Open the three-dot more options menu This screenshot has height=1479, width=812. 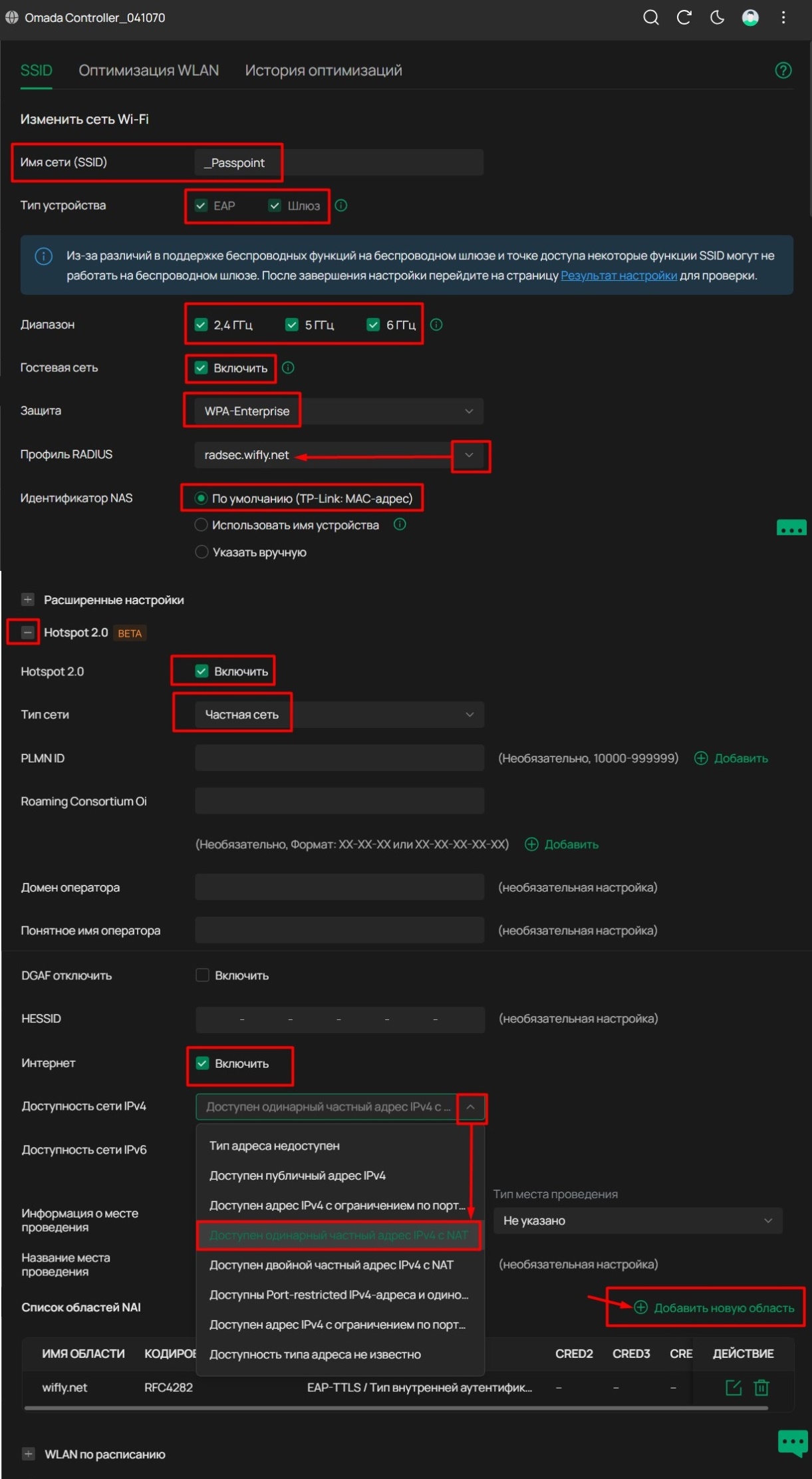click(783, 18)
